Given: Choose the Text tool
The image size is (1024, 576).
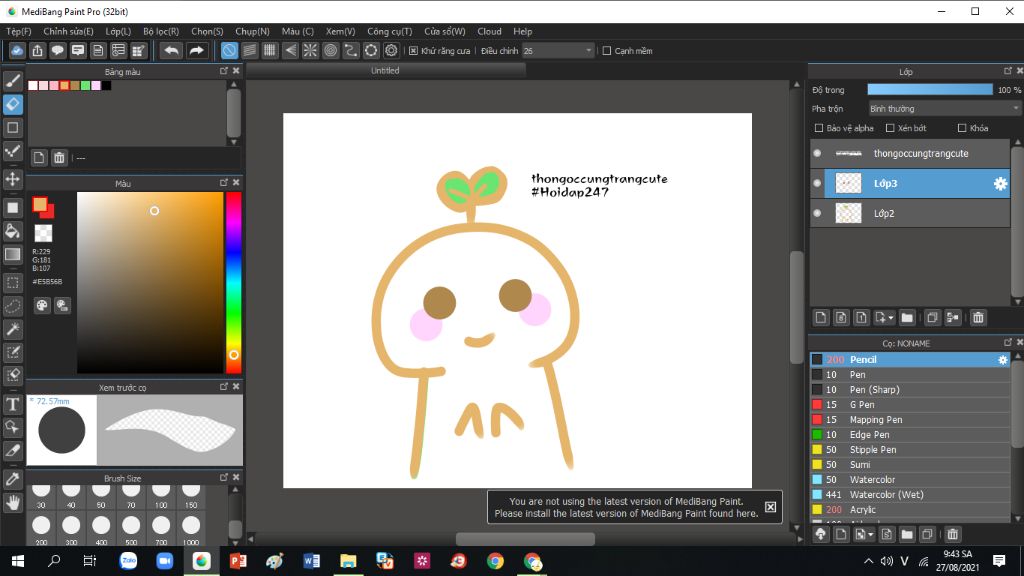Looking at the screenshot, I should click(13, 405).
